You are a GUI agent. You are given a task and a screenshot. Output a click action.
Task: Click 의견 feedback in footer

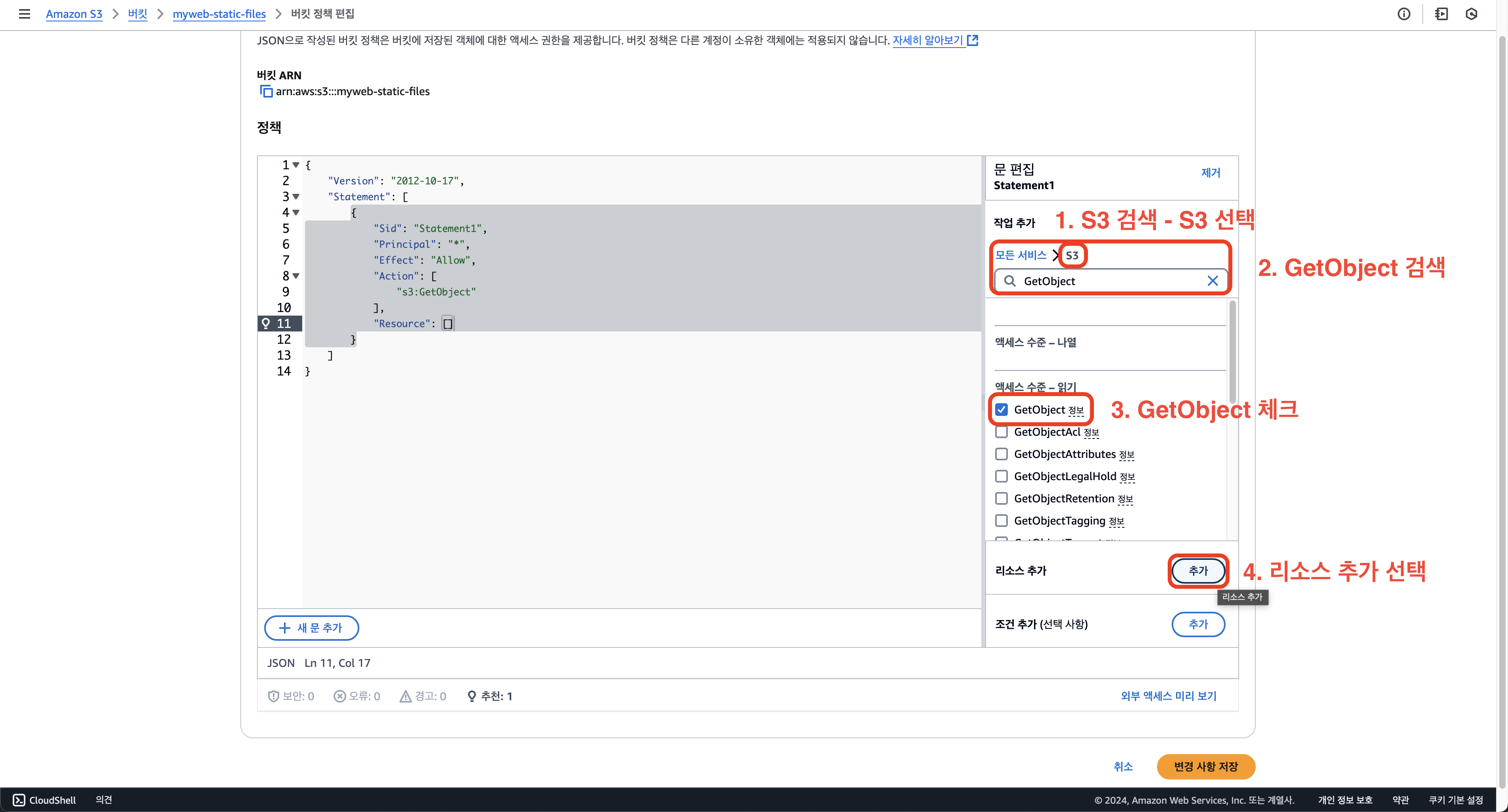pos(104,800)
